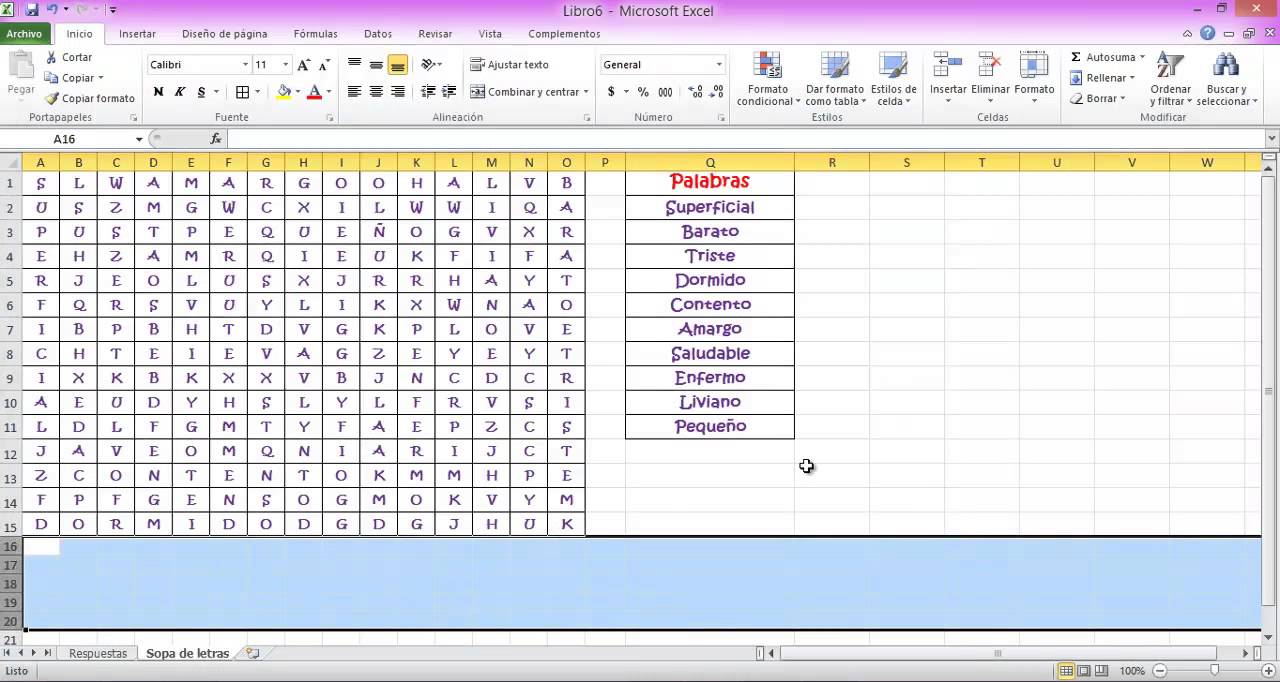Click the accounting currency $ icon
Viewport: 1280px width, 682px height.
tap(611, 92)
